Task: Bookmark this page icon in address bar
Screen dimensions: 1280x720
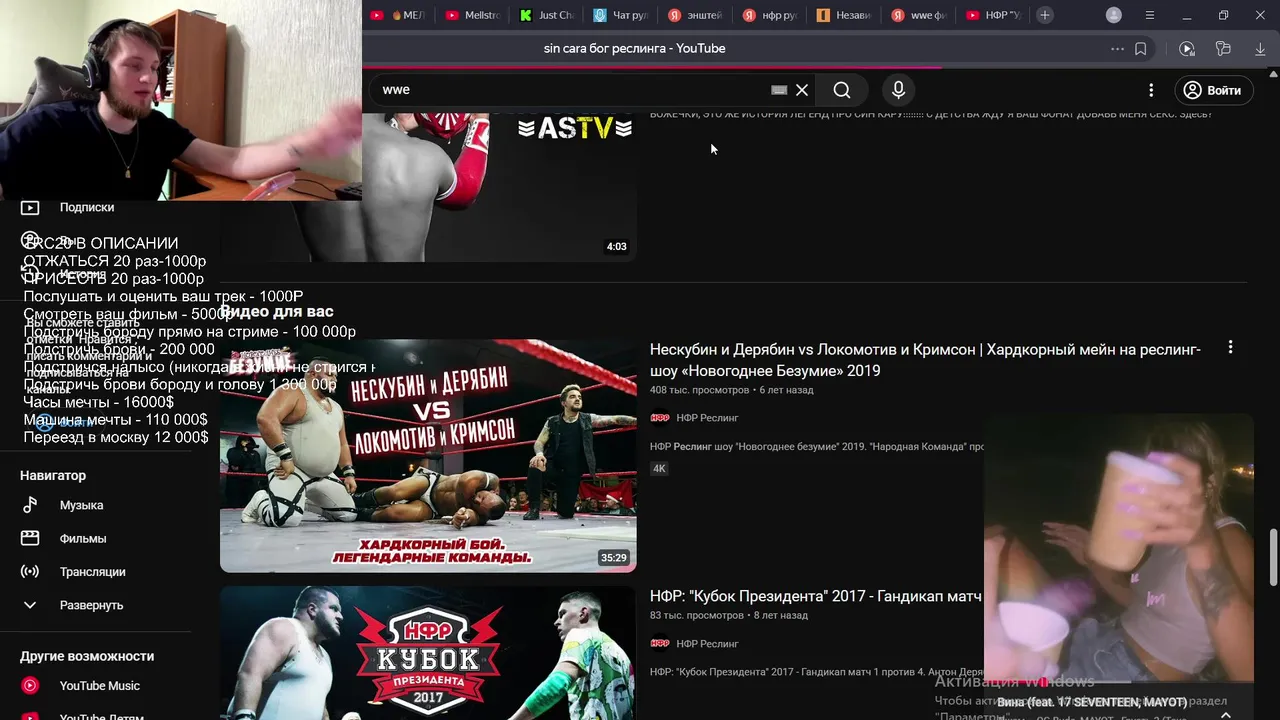Action: pyautogui.click(x=1140, y=48)
